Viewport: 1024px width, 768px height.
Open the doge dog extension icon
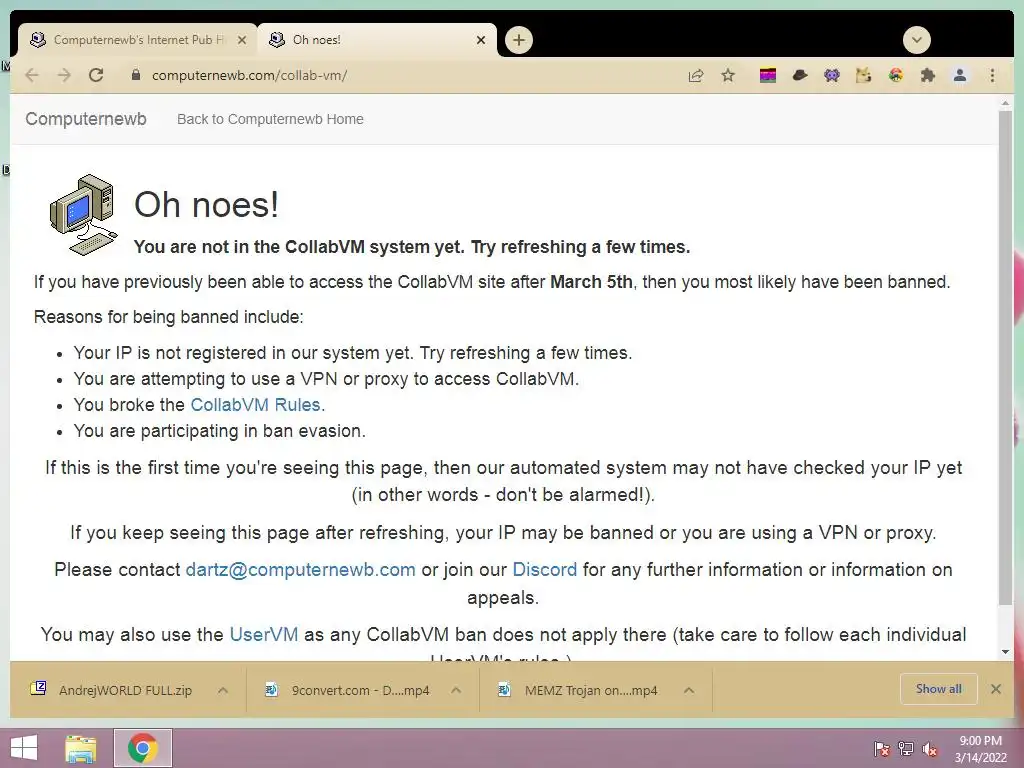tap(863, 76)
